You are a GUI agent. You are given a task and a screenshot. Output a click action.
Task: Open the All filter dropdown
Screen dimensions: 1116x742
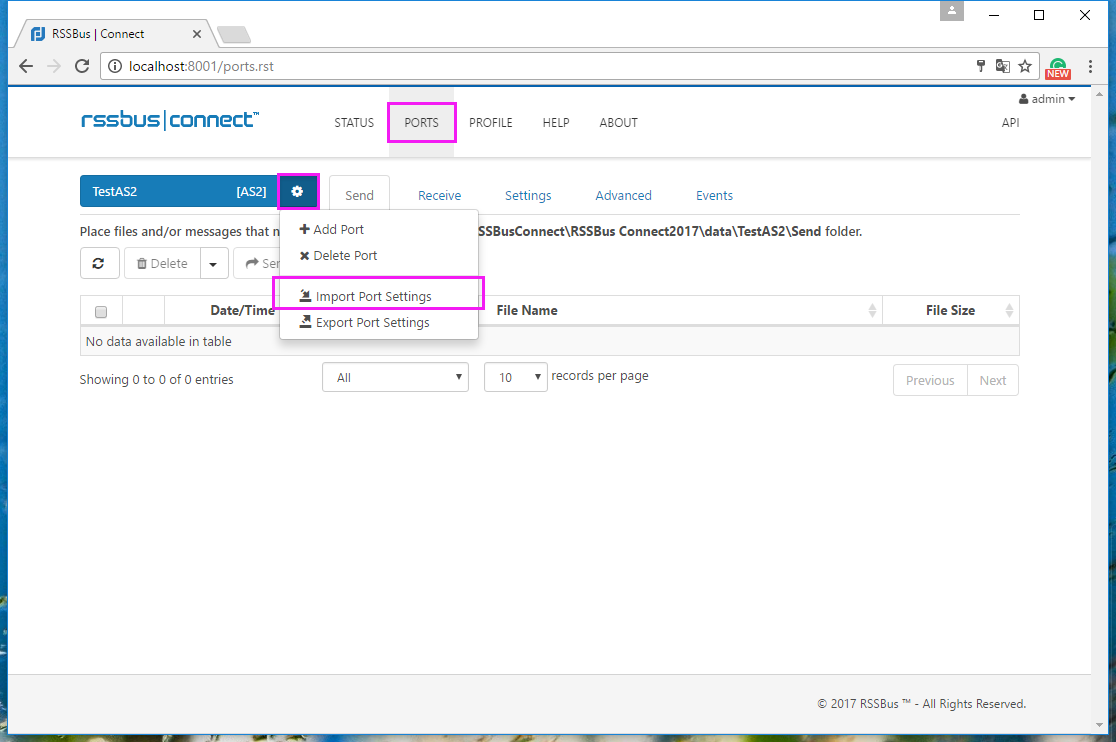[395, 377]
